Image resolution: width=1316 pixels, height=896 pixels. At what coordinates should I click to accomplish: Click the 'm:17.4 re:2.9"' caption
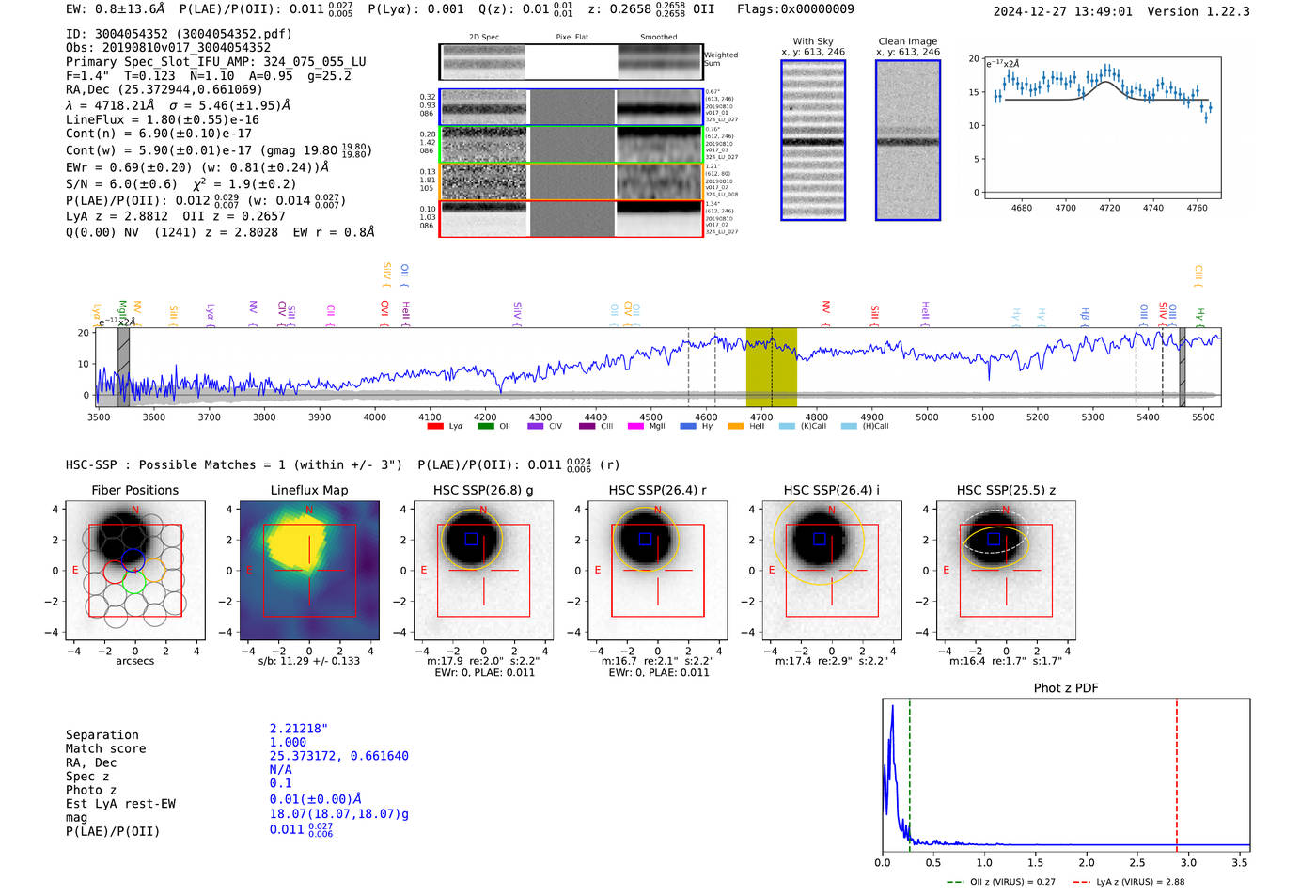click(832, 661)
